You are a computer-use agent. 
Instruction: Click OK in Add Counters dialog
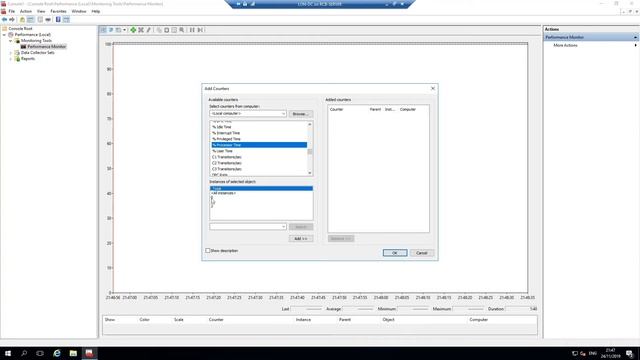click(x=395, y=253)
